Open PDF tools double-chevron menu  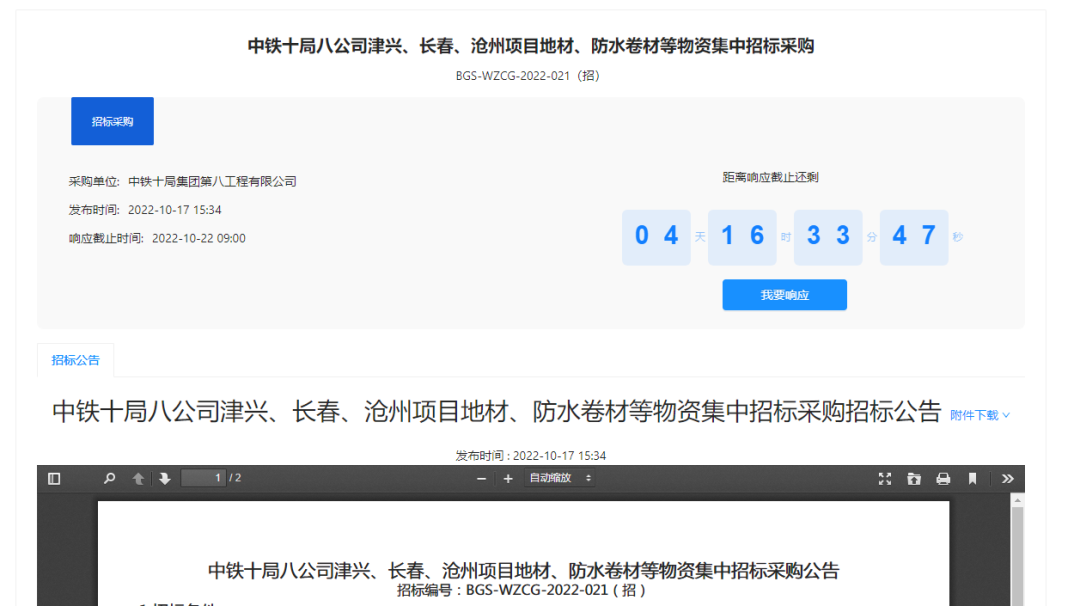1008,479
